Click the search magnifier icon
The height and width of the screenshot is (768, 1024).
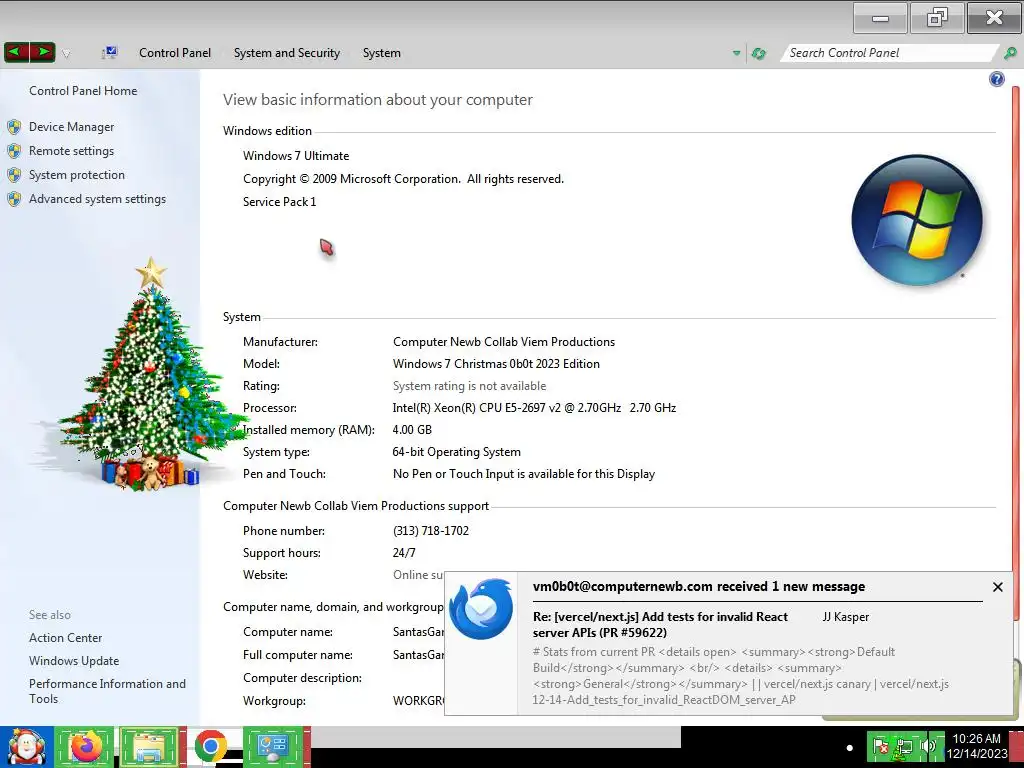(x=1010, y=53)
